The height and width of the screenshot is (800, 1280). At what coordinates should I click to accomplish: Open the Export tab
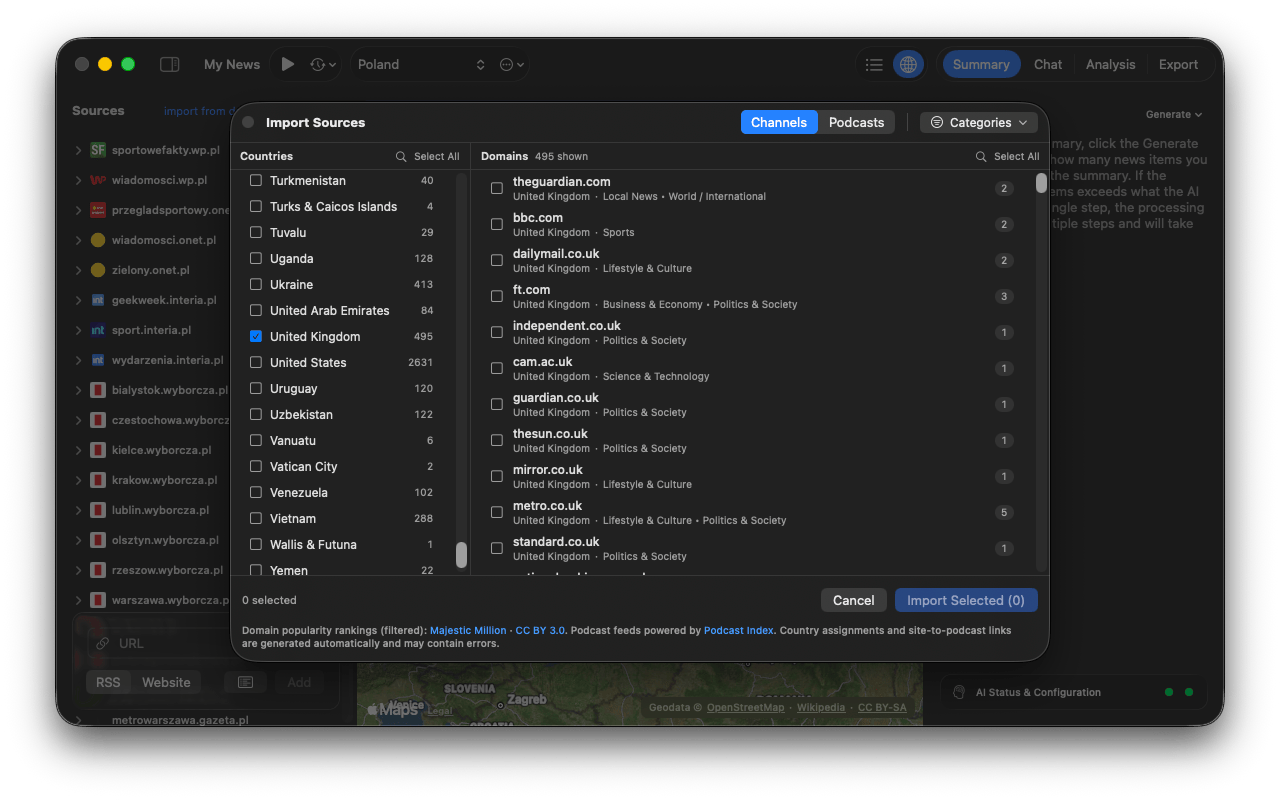tap(1178, 64)
